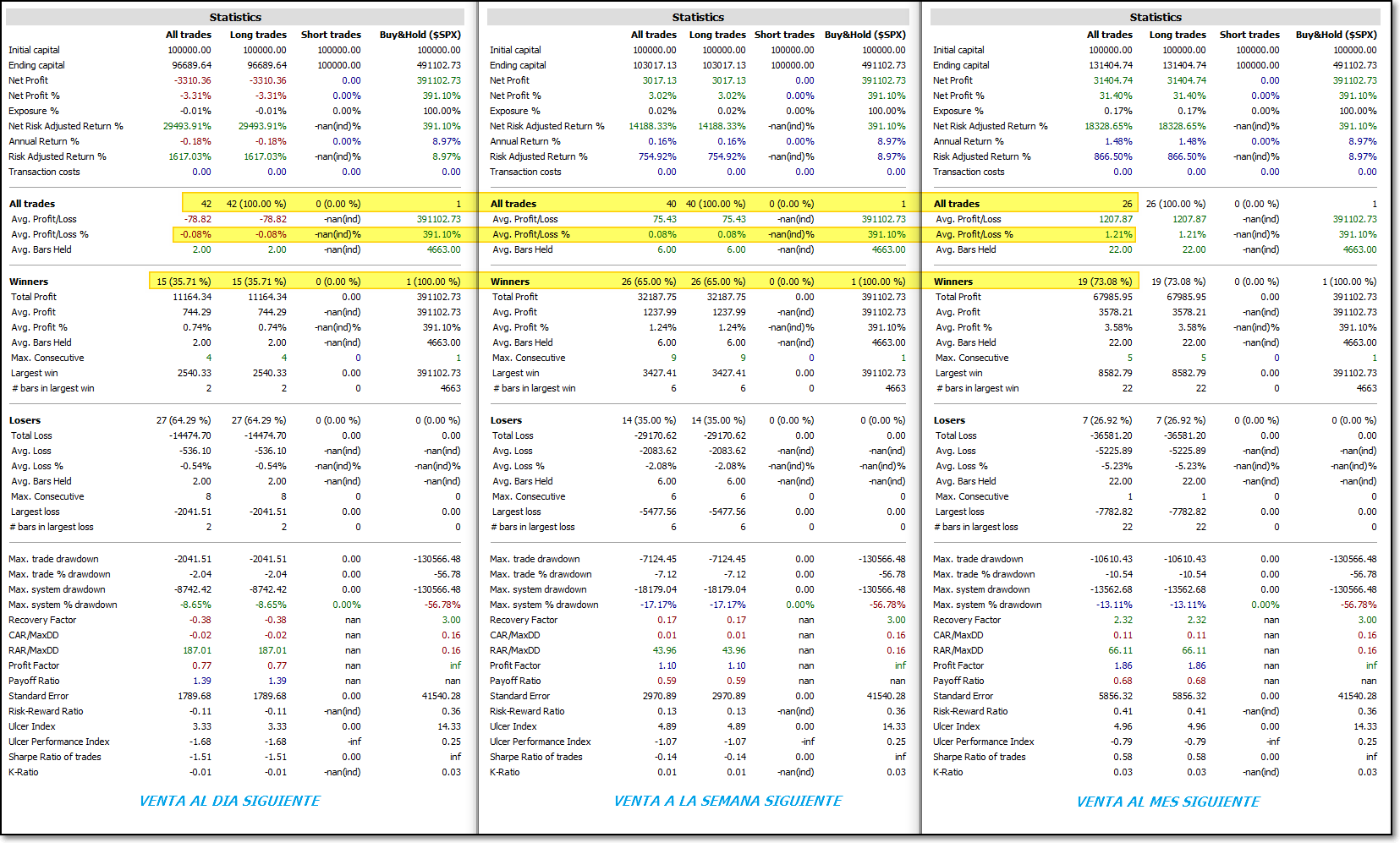Click highlighted All trades Winners 19 (73.08 %)
Image resolution: width=1400 pixels, height=843 pixels.
(1105, 282)
